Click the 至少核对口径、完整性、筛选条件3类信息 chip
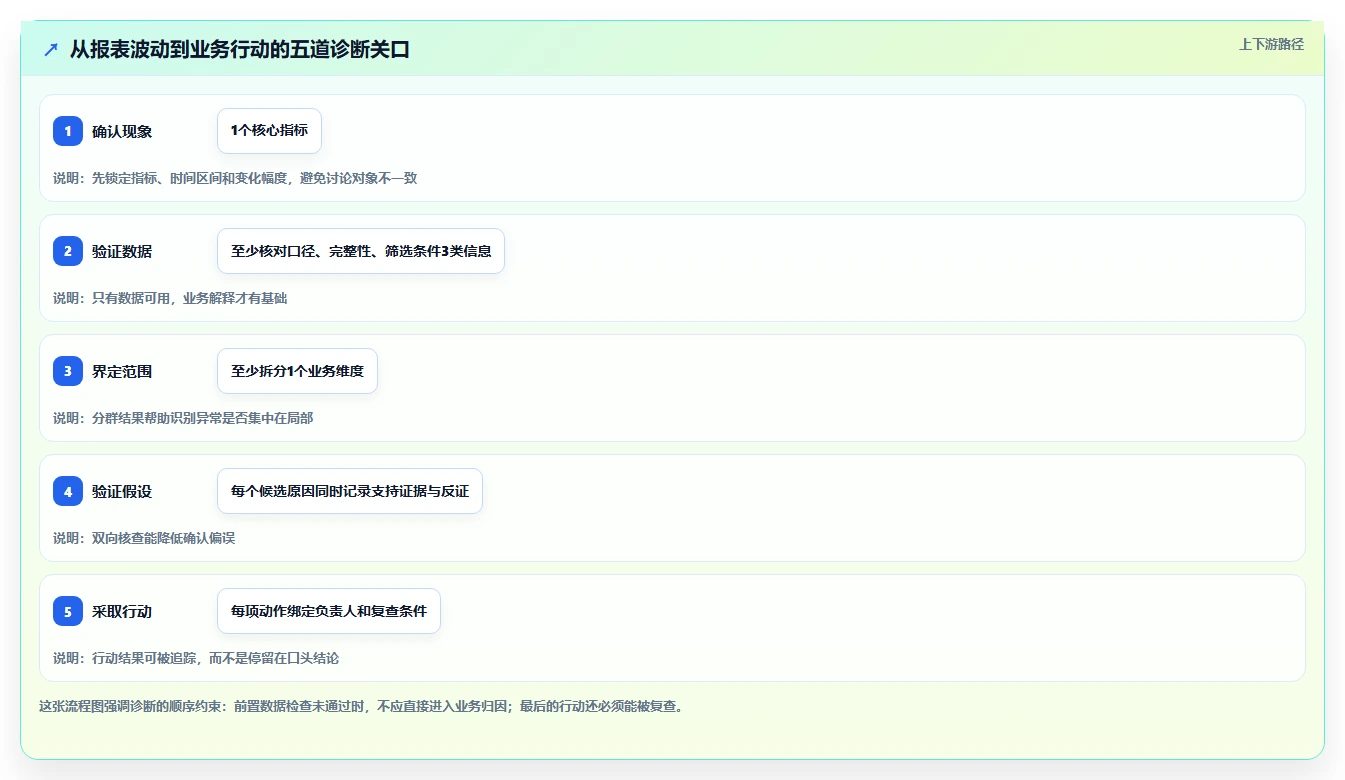The width and height of the screenshot is (1345, 780). point(361,251)
